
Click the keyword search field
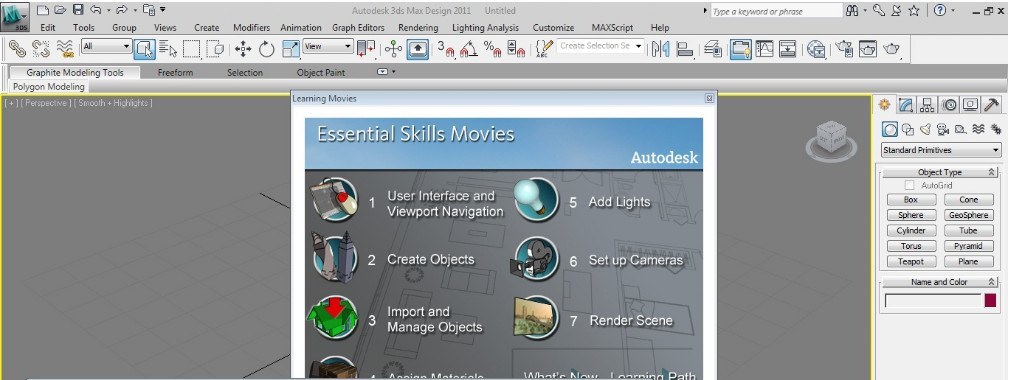coord(776,12)
